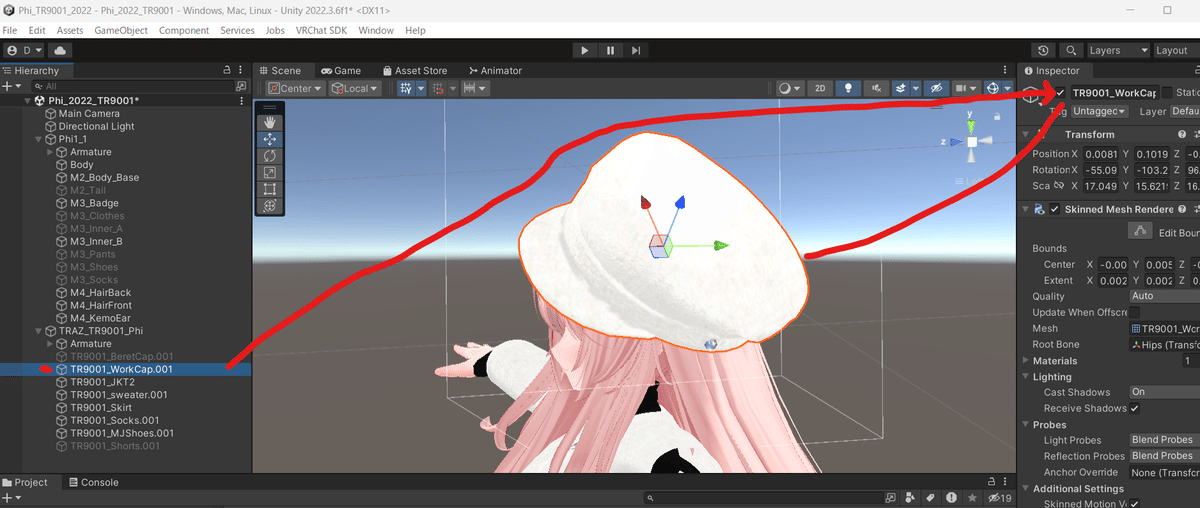Click the Project search field
The image size is (1200, 508).
pyautogui.click(x=765, y=497)
